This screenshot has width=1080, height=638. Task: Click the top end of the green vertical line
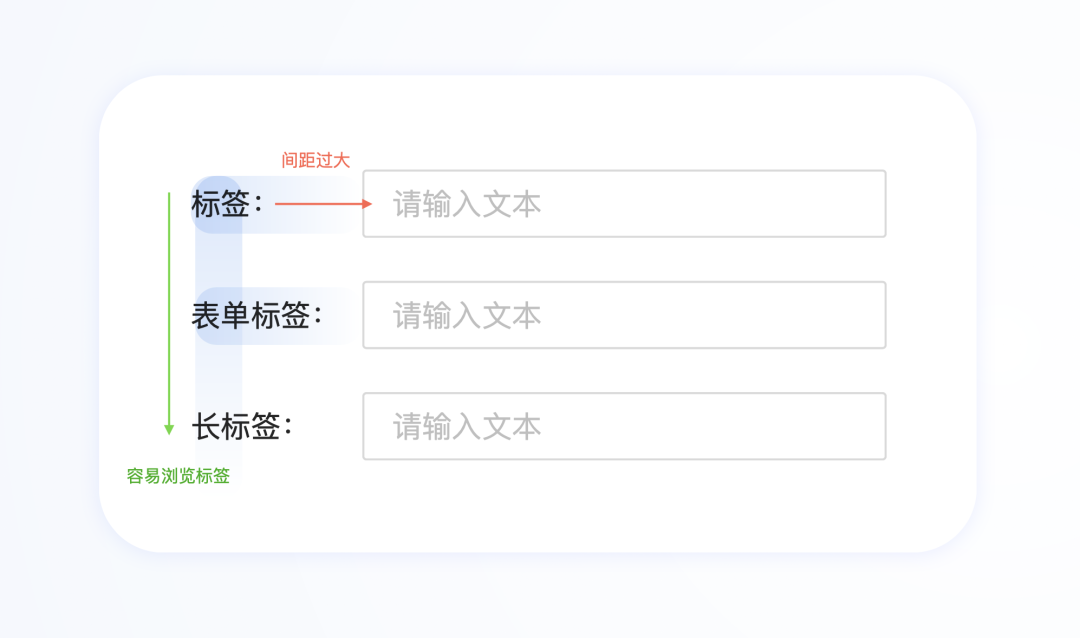tap(169, 194)
